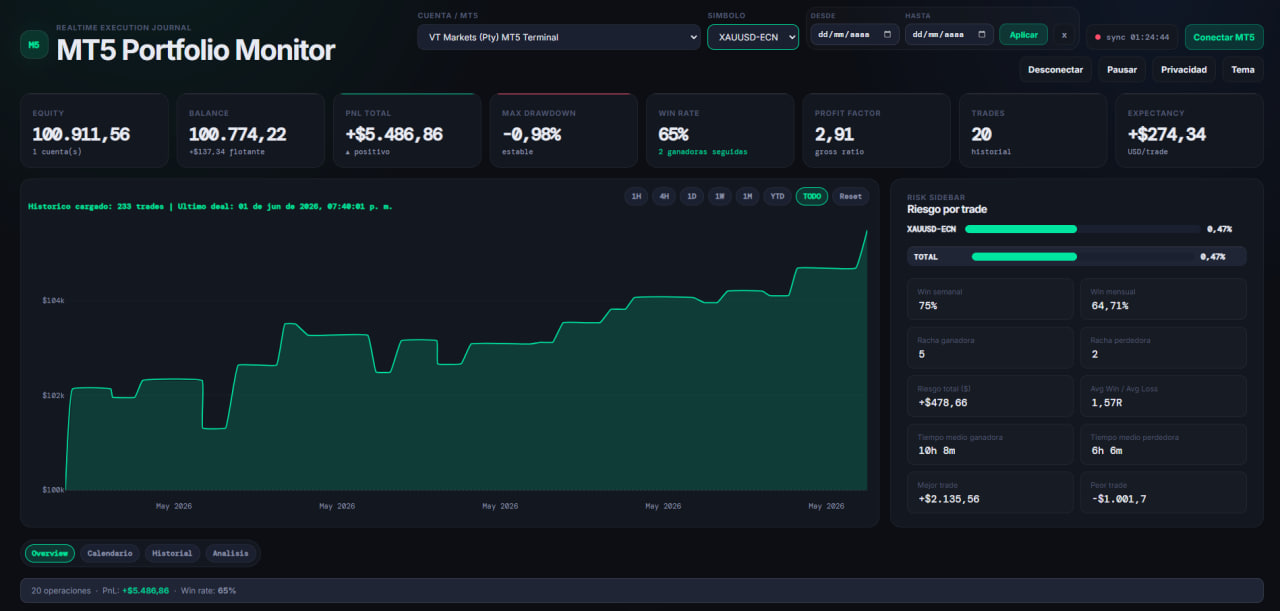Select the 1W chart range
1280x611 pixels.
719,196
